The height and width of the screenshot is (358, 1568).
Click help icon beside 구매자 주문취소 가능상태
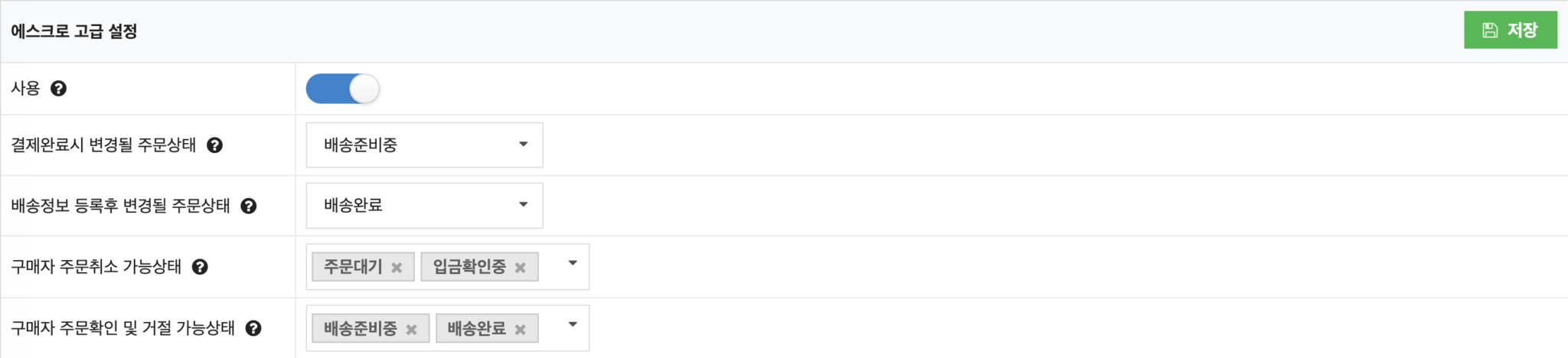coord(200,267)
